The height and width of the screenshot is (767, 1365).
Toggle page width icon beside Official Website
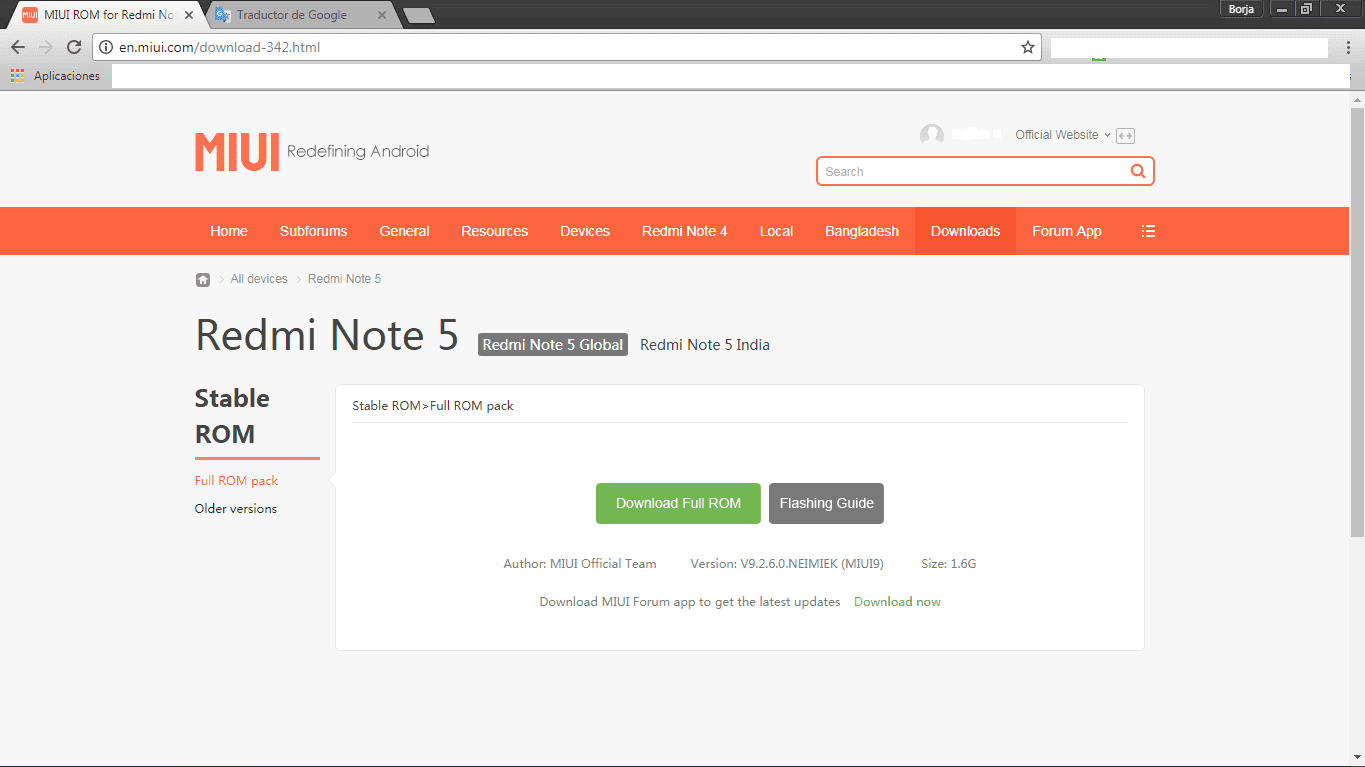pos(1125,136)
